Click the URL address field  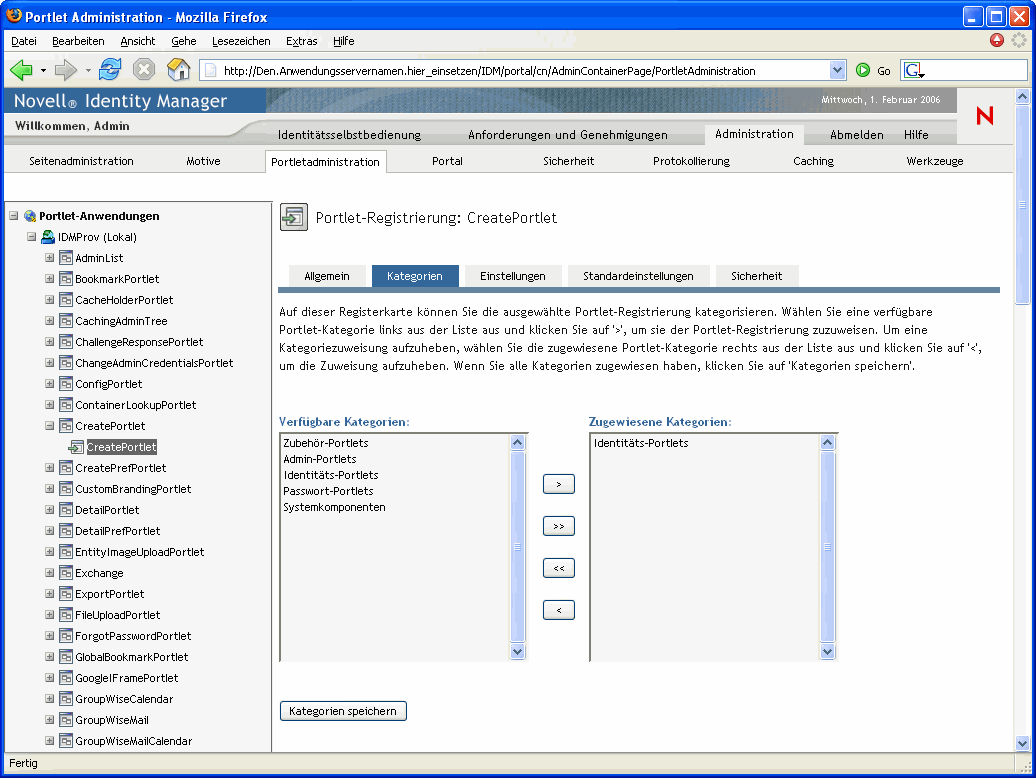(525, 71)
